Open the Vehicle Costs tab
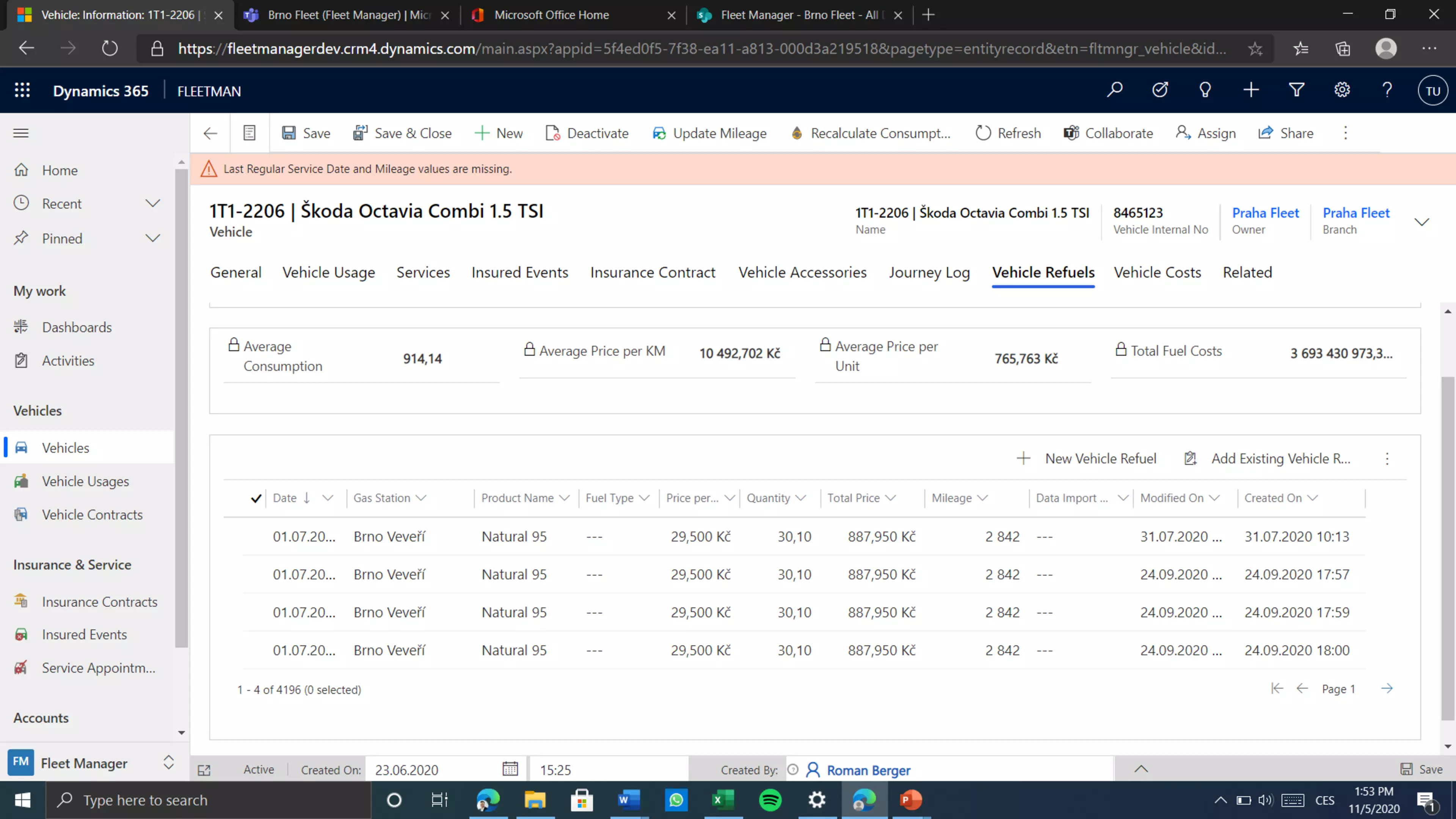The image size is (1456, 819). (1157, 273)
